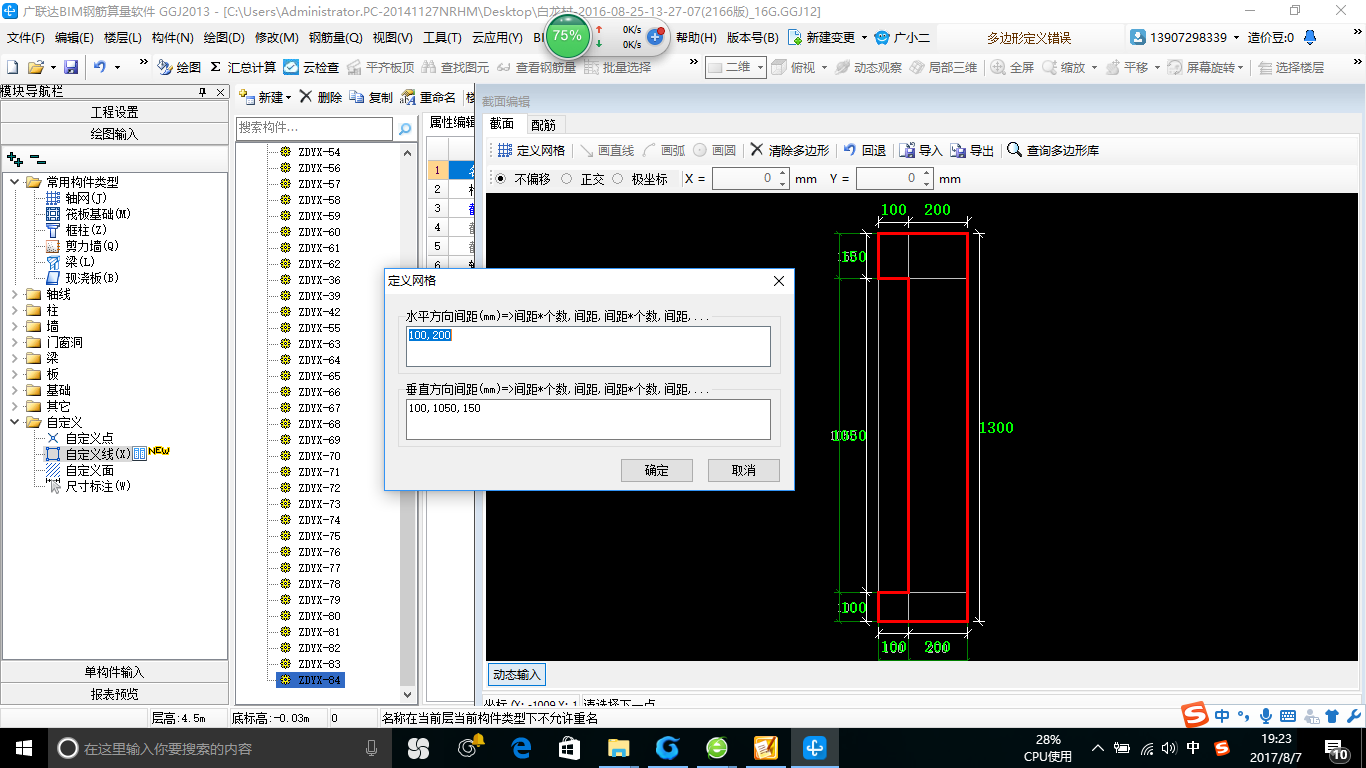Open File Explorer from taskbar
Screen dimensions: 1366x768
pos(619,747)
